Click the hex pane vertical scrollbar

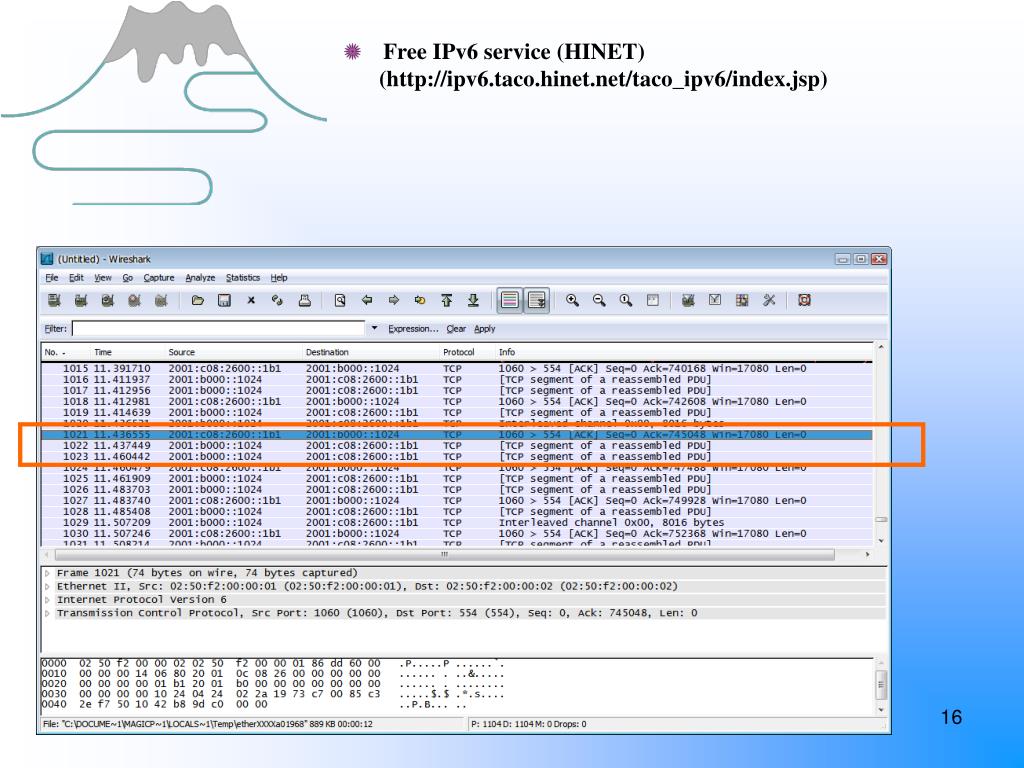881,686
